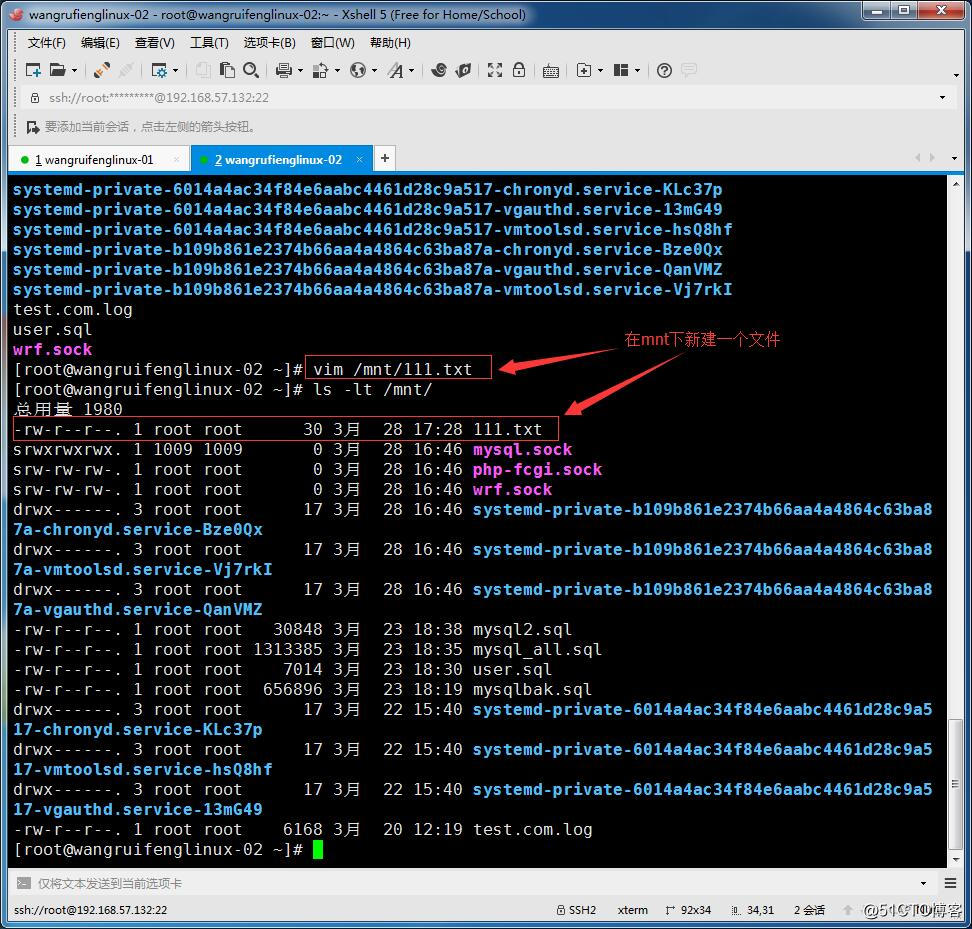Click the xterm status bar entry
The width and height of the screenshot is (972, 929).
click(632, 910)
